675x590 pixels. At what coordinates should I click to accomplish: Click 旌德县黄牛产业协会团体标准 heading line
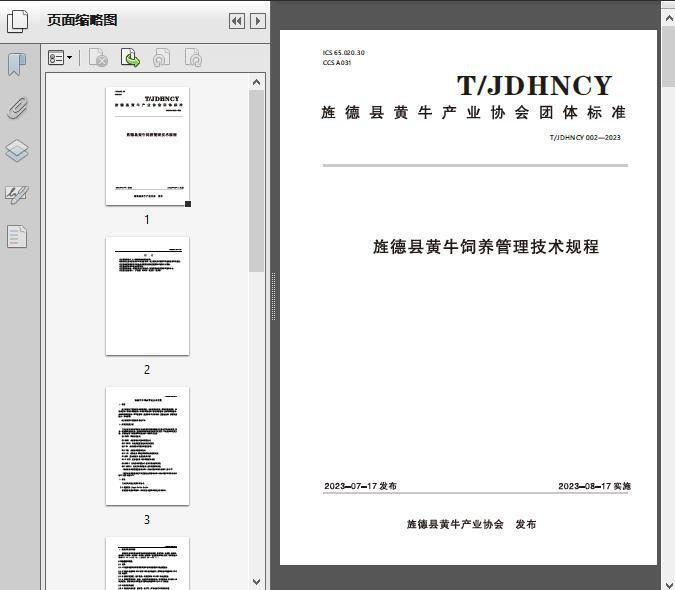click(x=474, y=112)
